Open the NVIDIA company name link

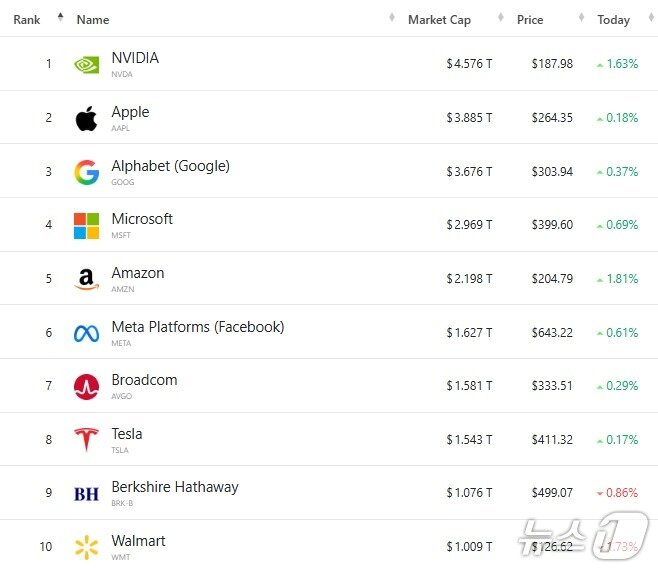click(x=135, y=58)
